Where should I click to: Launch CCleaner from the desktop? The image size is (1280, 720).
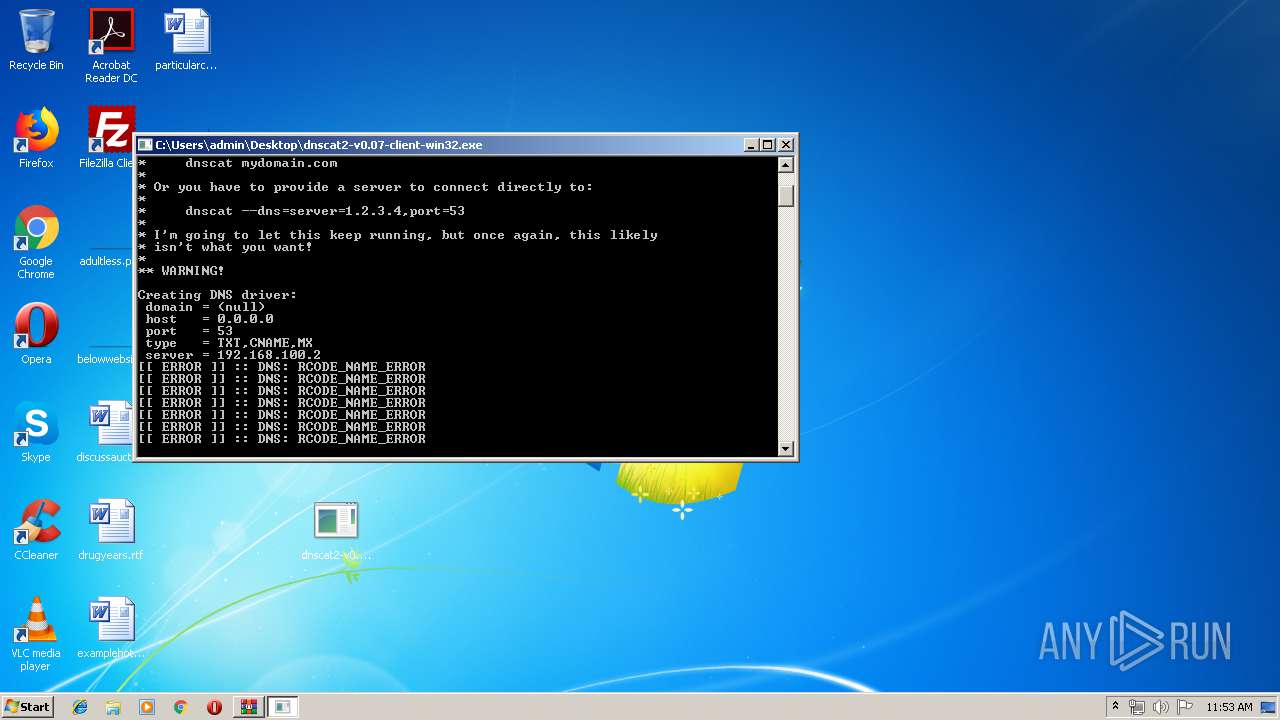[x=36, y=530]
